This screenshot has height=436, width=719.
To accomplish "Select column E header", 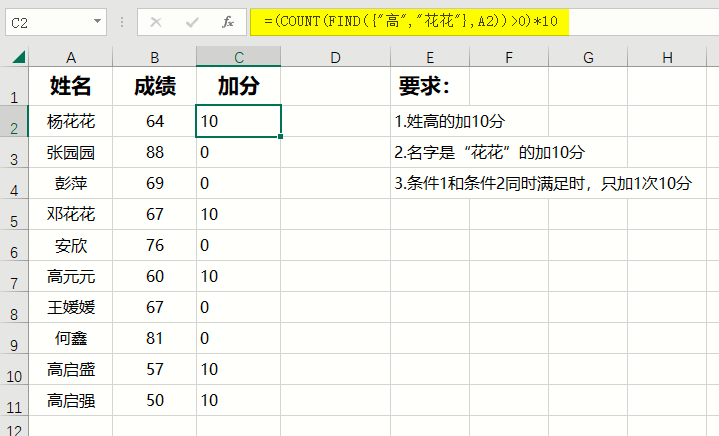I will [430, 57].
